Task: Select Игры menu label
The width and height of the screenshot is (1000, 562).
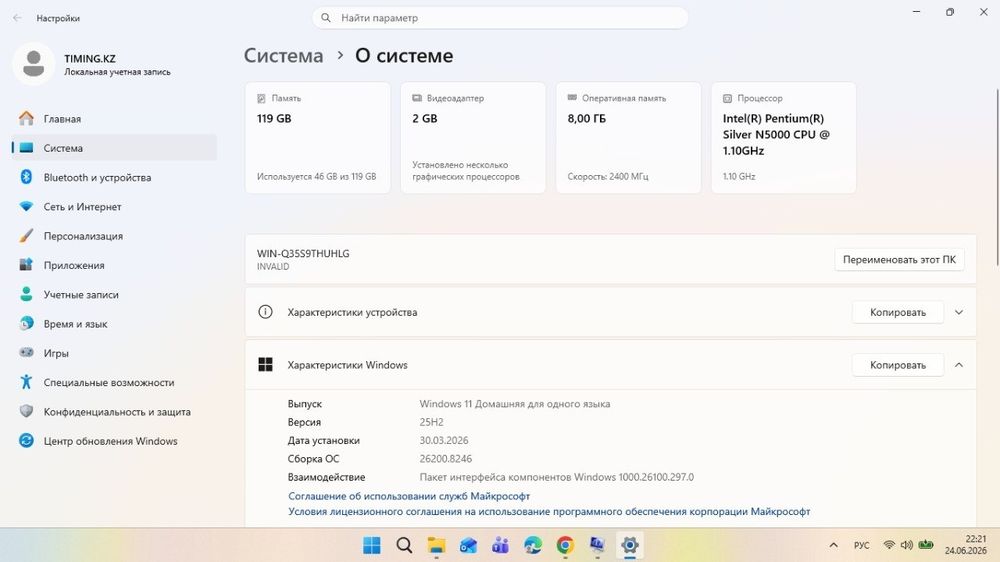Action: coord(56,353)
